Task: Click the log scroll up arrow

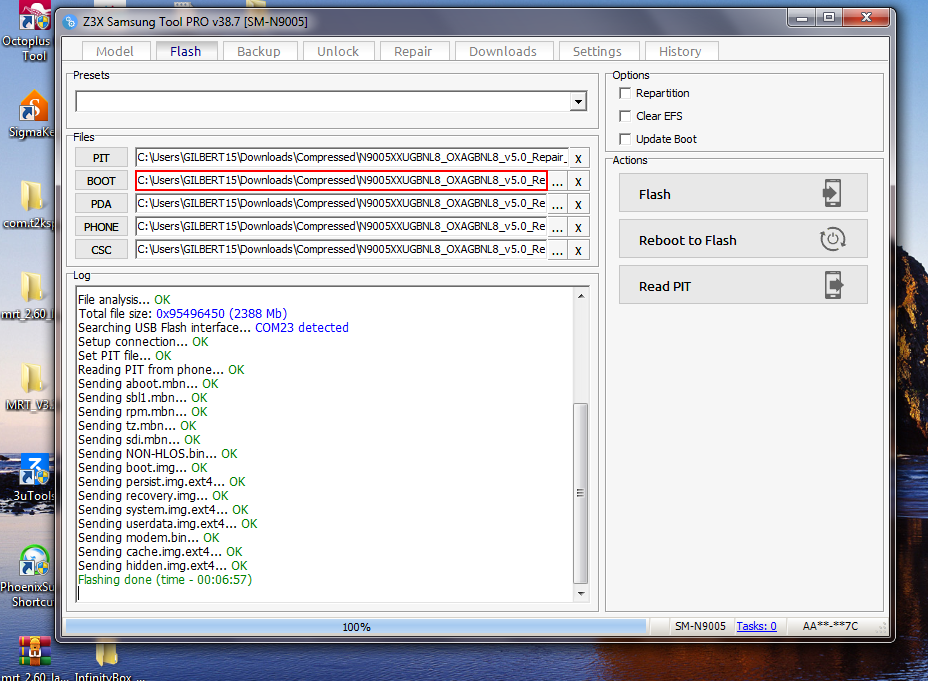Action: (581, 295)
